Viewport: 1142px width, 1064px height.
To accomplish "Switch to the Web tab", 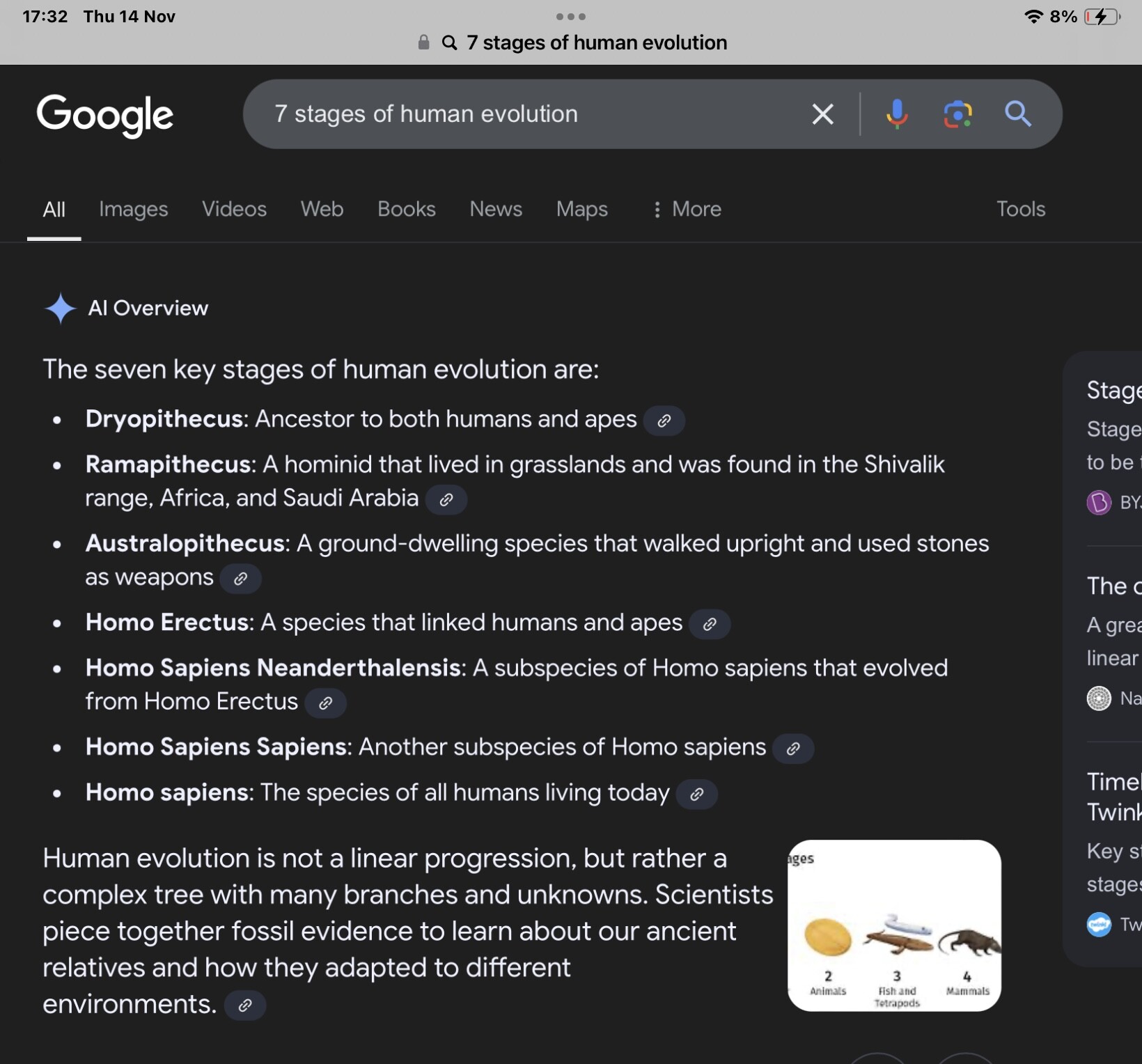I will pos(322,210).
